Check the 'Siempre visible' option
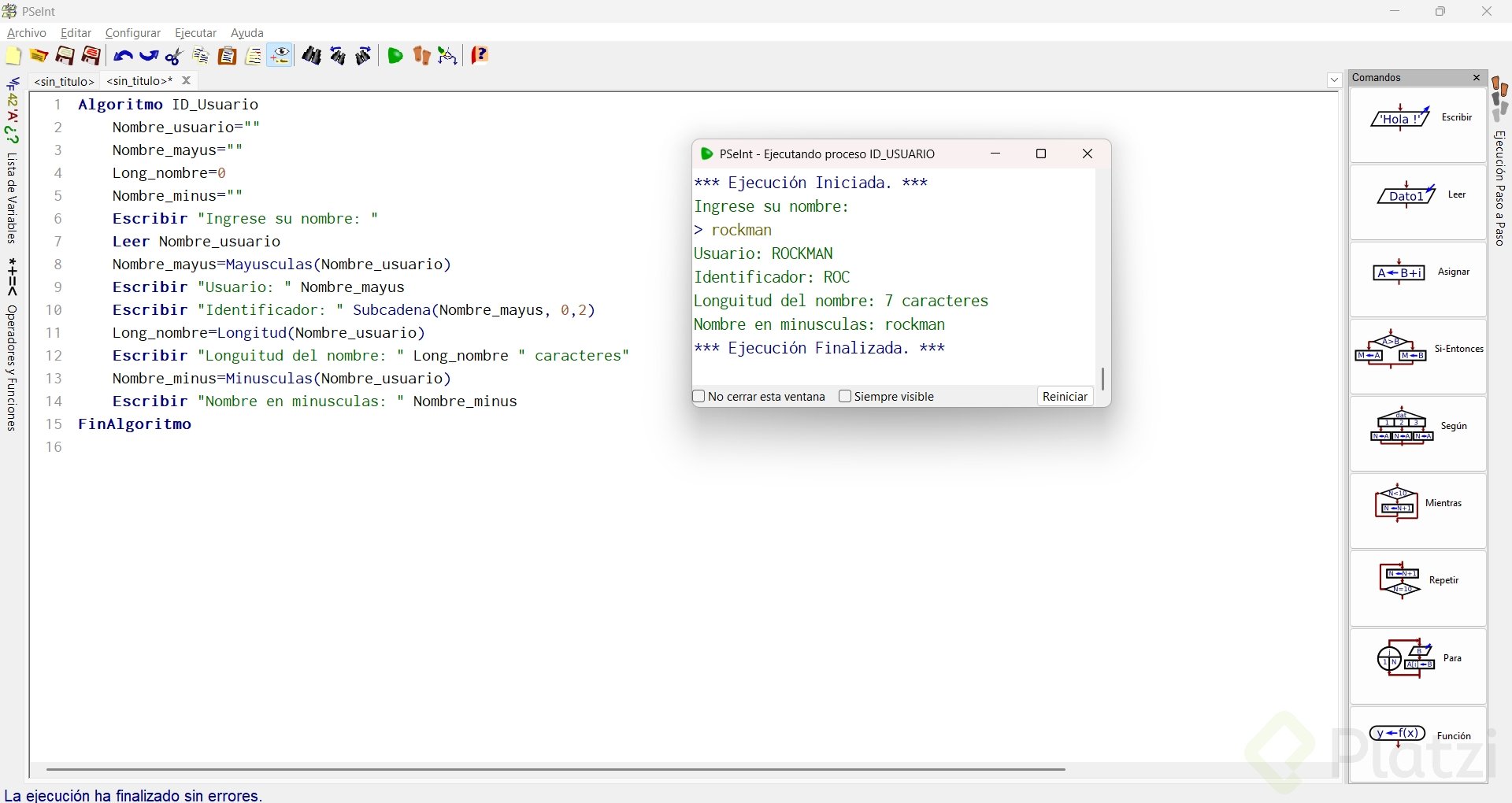This screenshot has height=803, width=1512. 845,397
